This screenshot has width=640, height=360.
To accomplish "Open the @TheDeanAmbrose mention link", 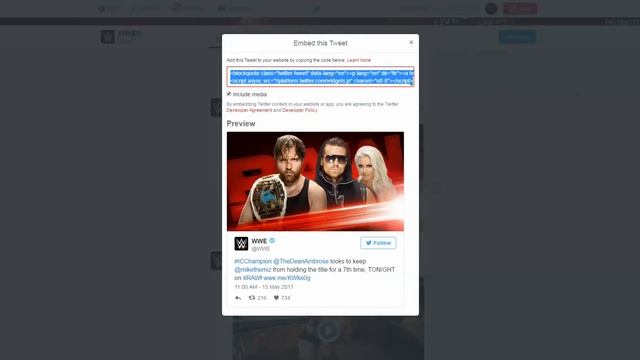I will [x=301, y=261].
